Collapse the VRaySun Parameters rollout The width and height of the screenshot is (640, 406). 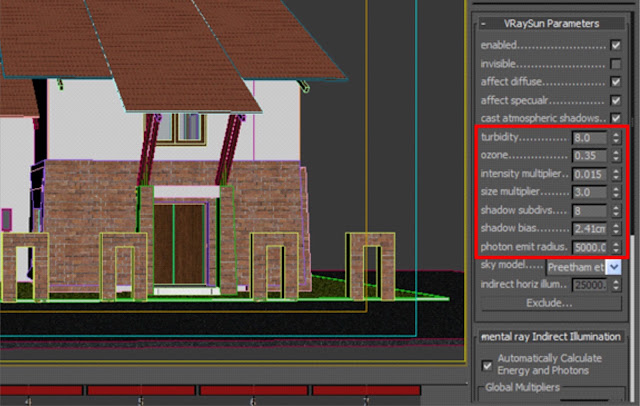[551, 23]
